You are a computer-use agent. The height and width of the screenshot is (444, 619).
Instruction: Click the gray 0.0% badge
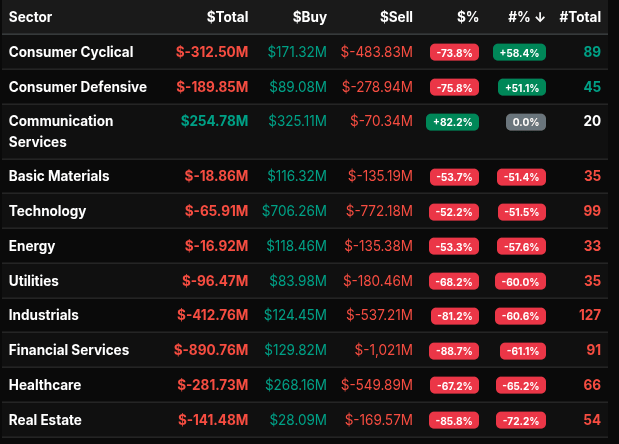click(x=525, y=122)
